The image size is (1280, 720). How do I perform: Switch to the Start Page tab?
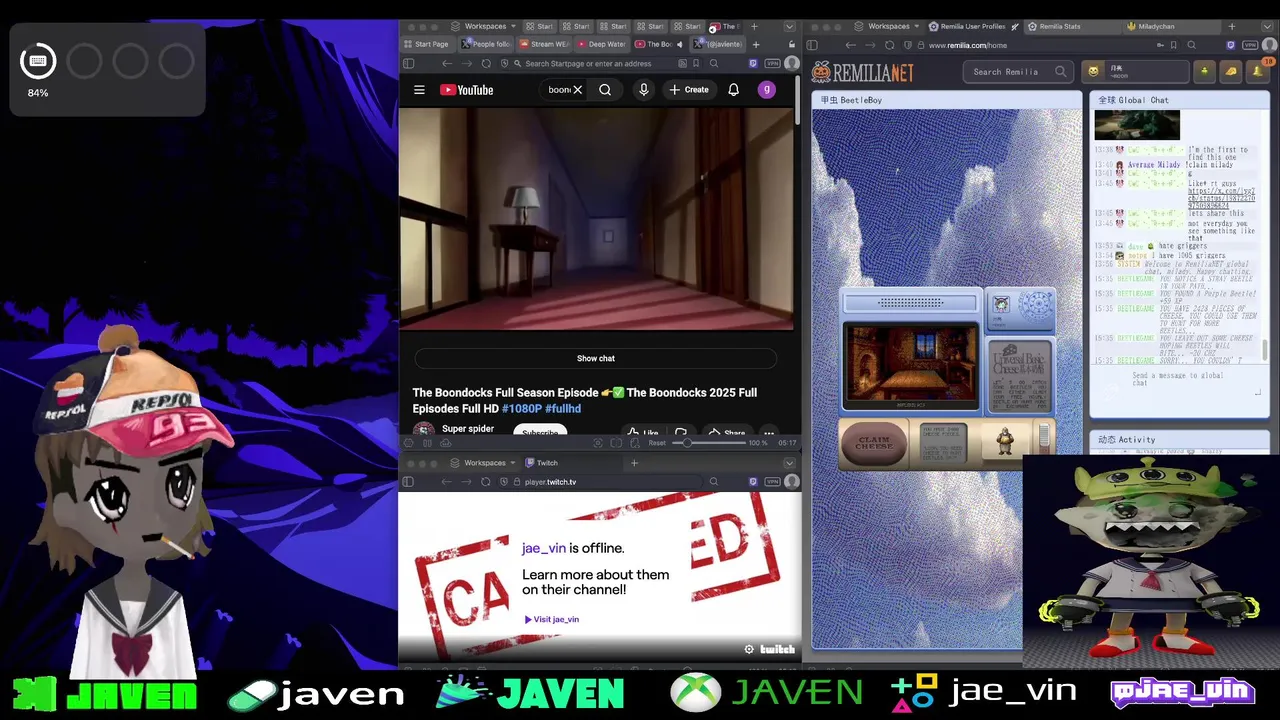pos(427,44)
